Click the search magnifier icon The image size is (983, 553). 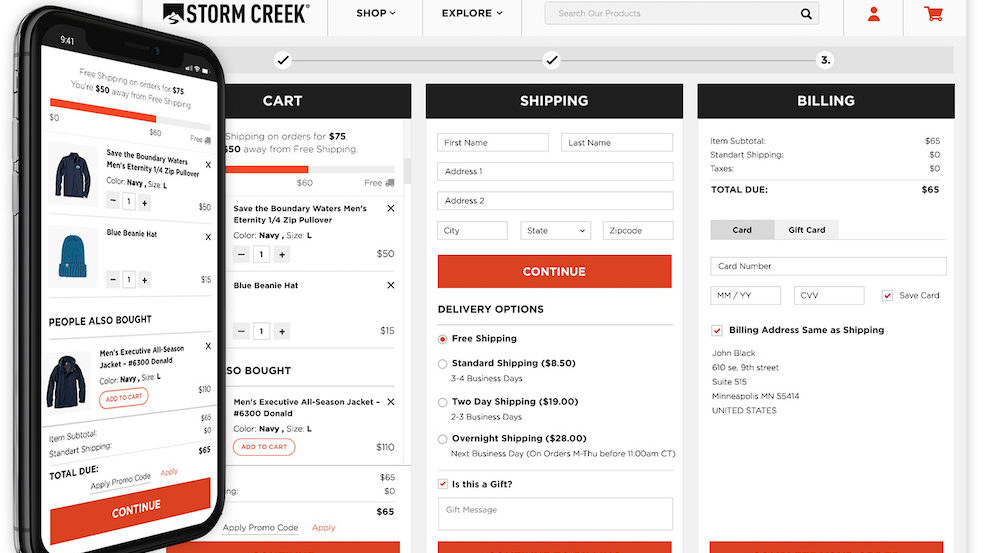(x=806, y=13)
